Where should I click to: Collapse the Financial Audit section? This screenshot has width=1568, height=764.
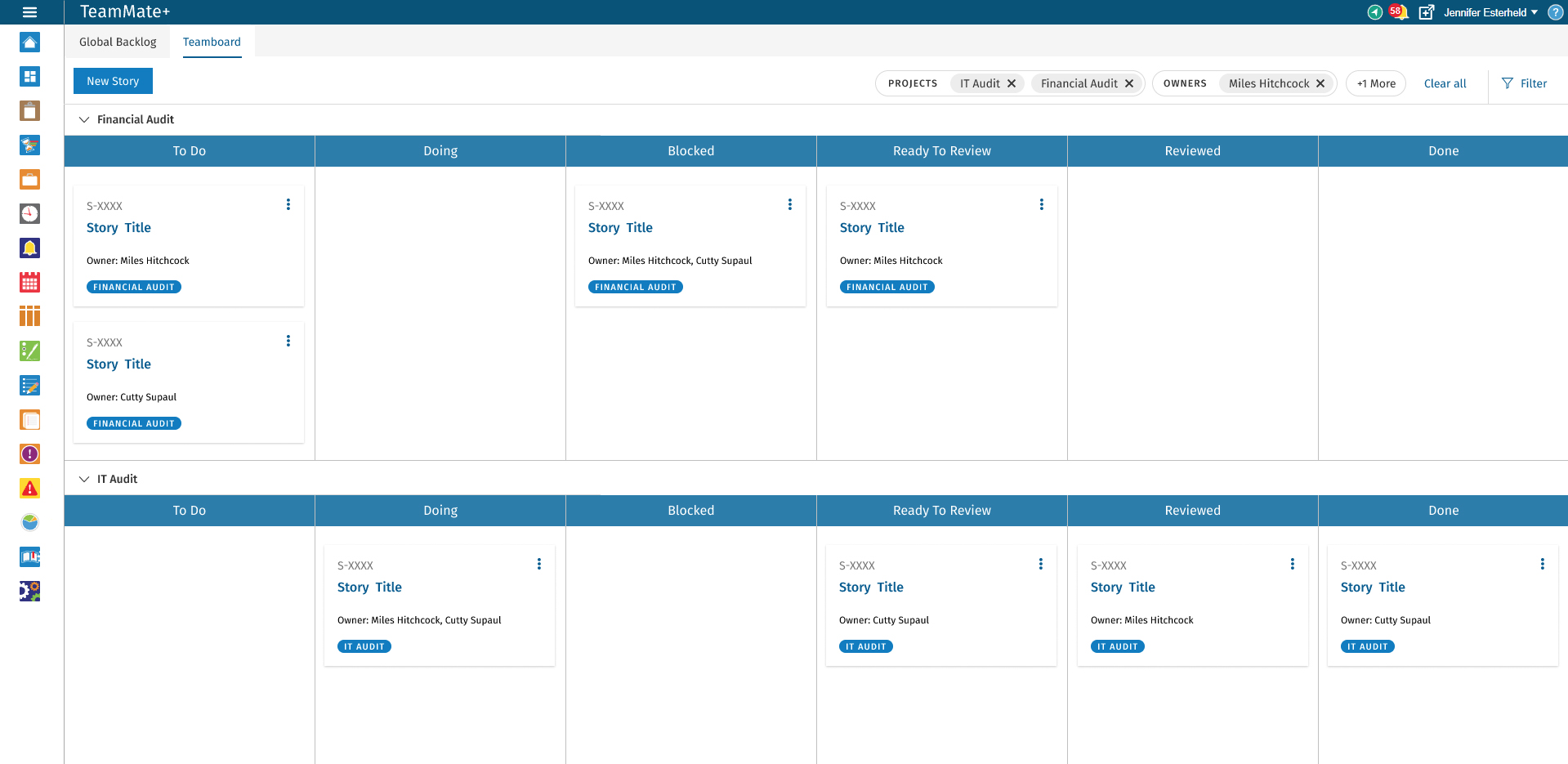click(x=84, y=119)
